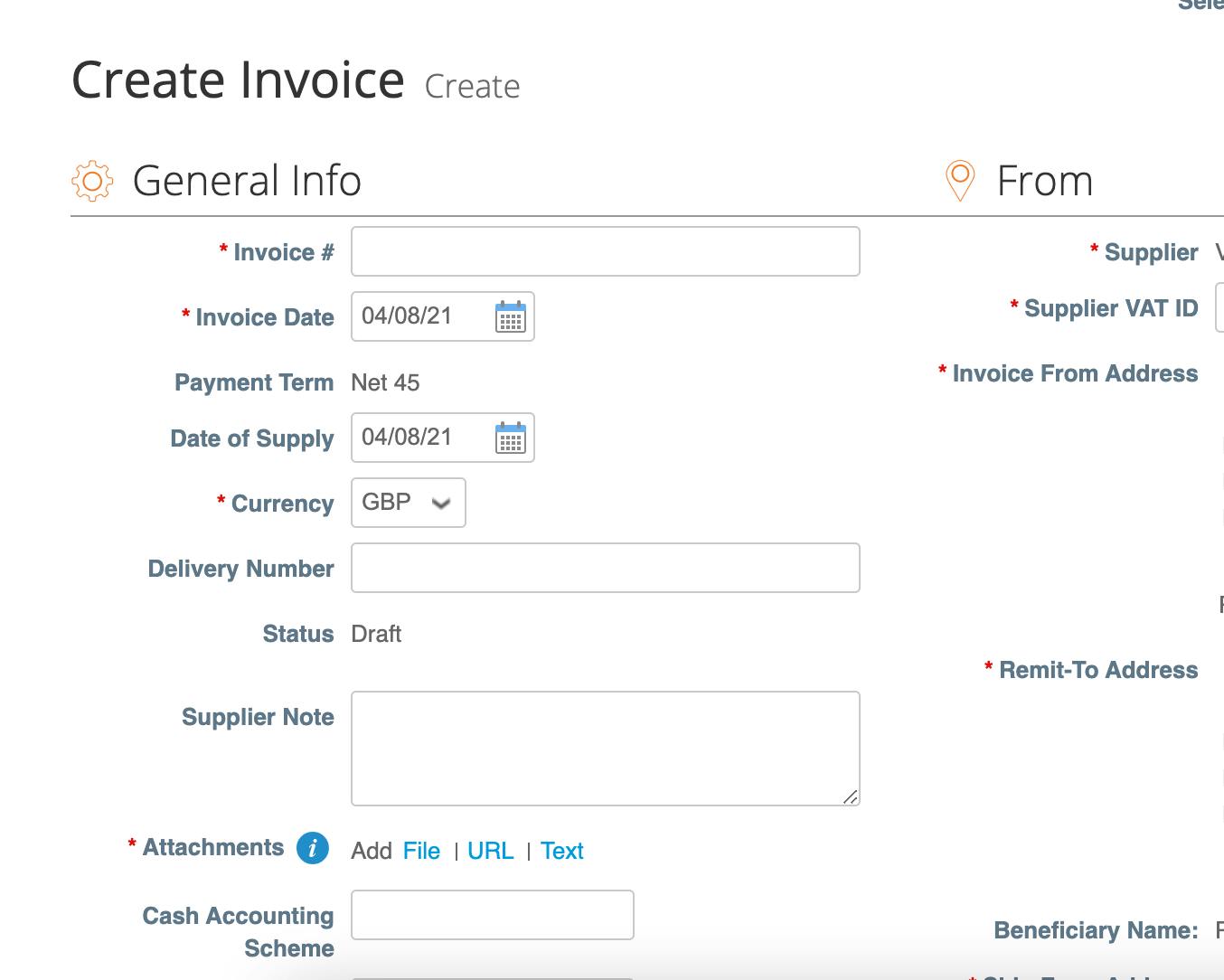Click the From location pin icon
This screenshot has width=1224, height=980.
point(959,180)
